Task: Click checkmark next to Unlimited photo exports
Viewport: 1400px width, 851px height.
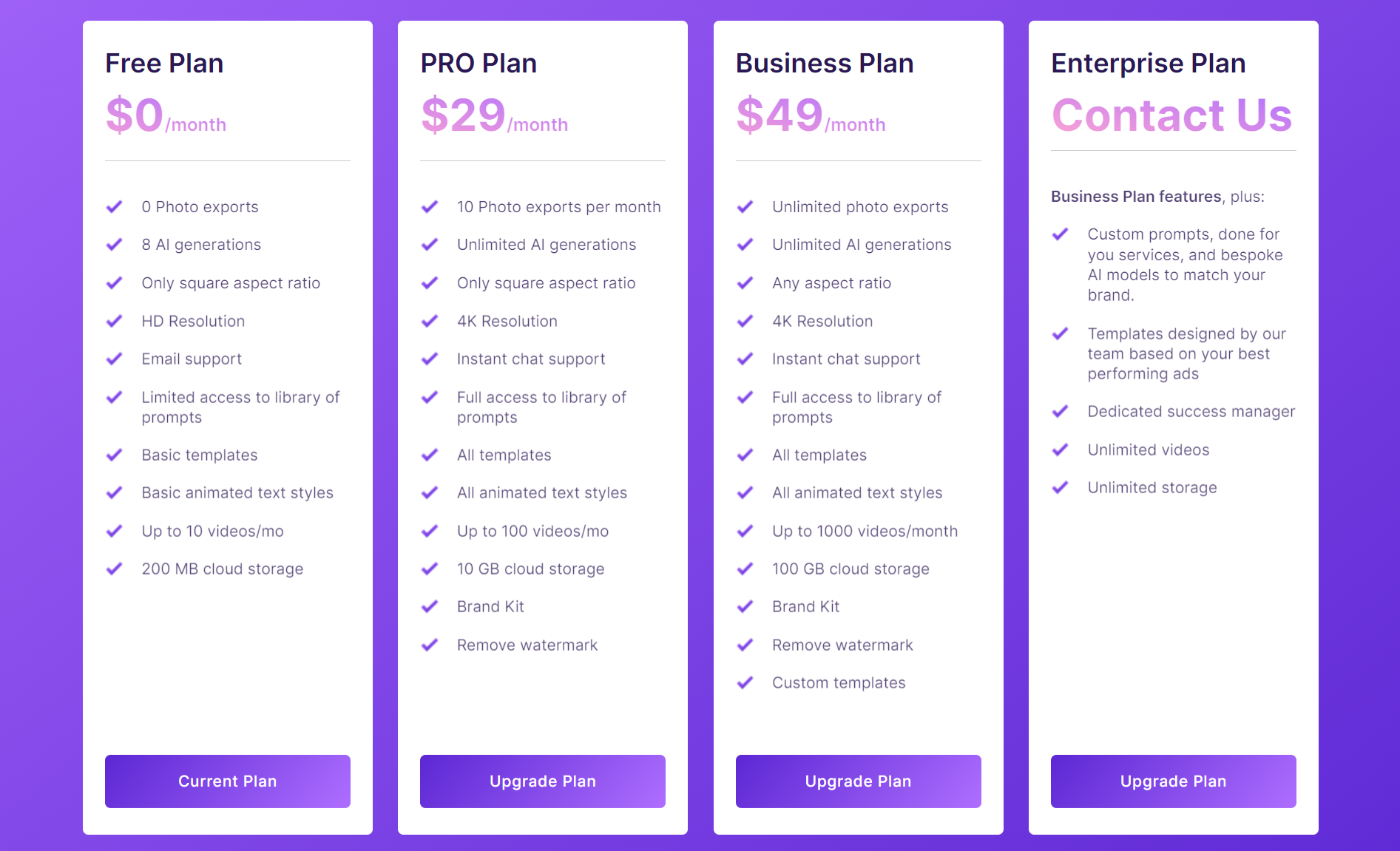Action: 745,207
